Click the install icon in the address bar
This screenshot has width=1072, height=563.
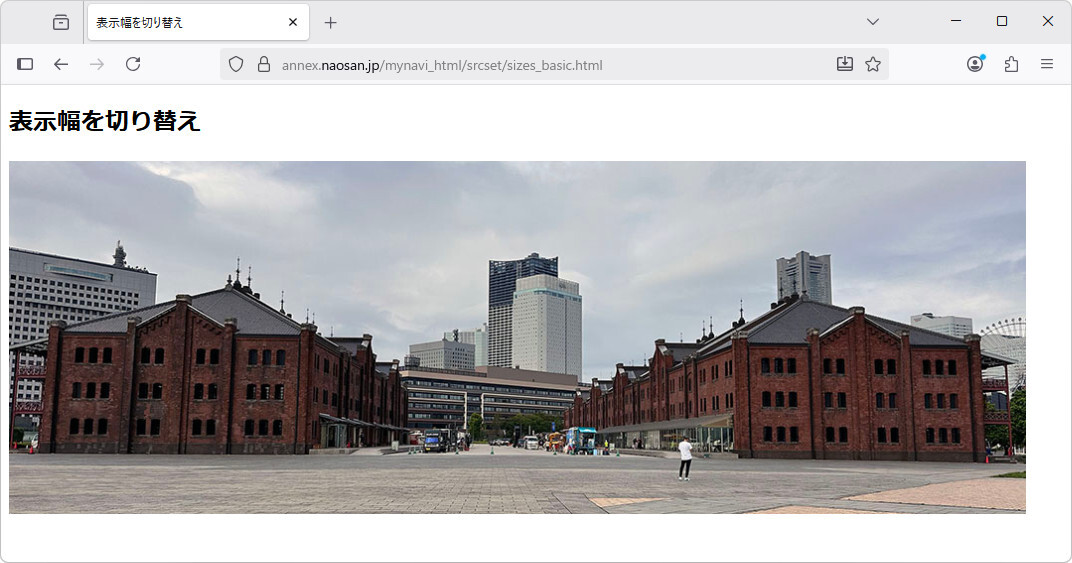(x=845, y=64)
